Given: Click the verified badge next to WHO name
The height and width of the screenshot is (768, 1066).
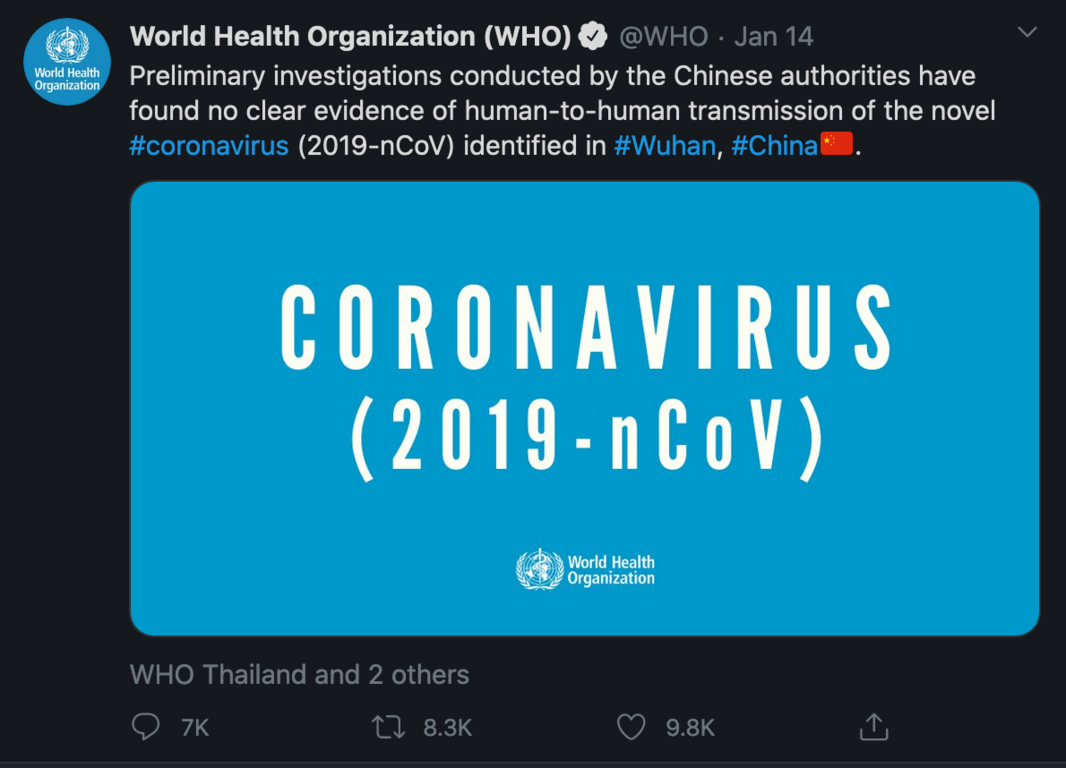Looking at the screenshot, I should click(x=594, y=37).
